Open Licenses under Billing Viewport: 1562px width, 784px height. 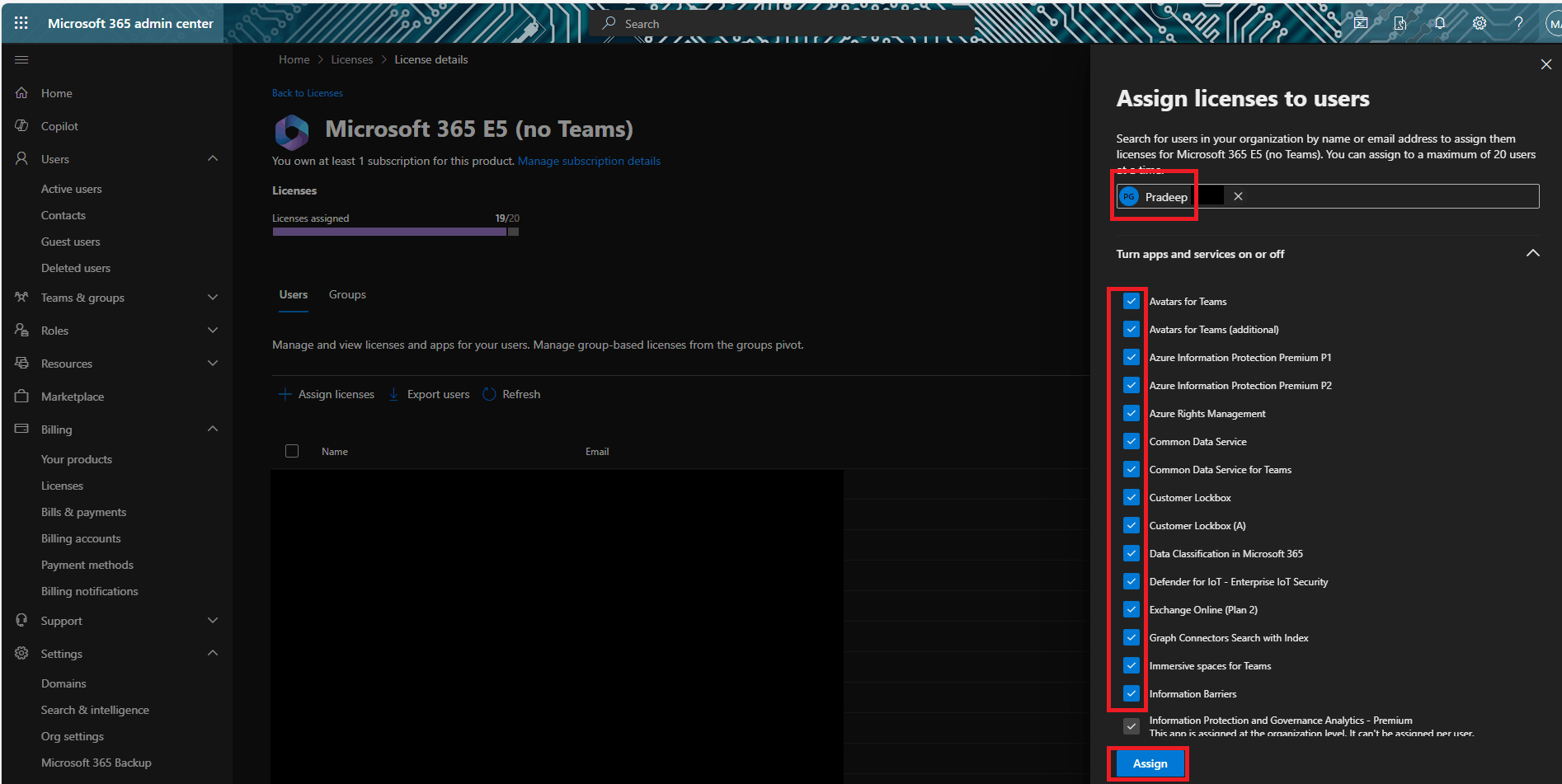coord(62,486)
